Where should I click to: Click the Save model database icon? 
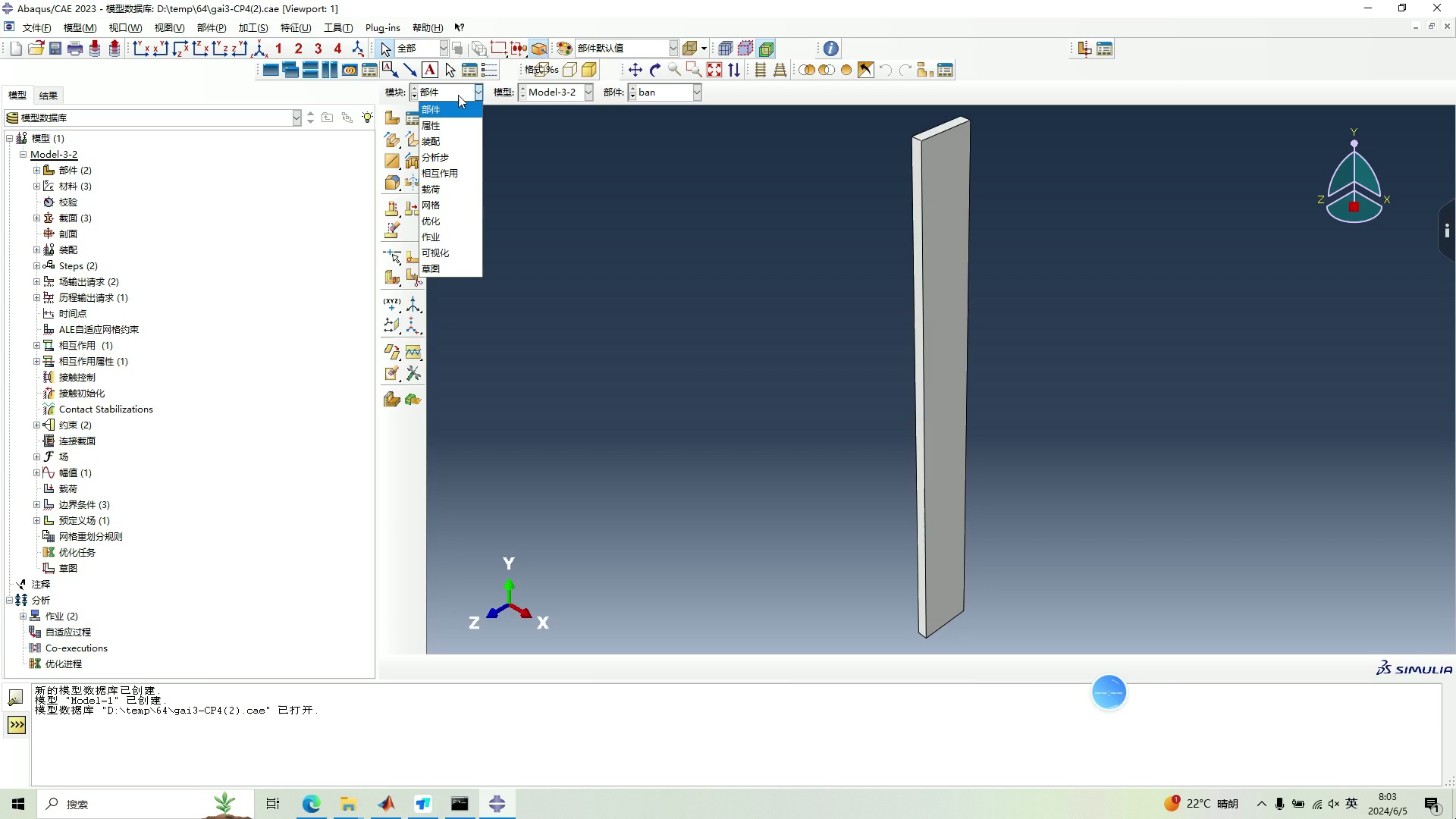pos(55,49)
